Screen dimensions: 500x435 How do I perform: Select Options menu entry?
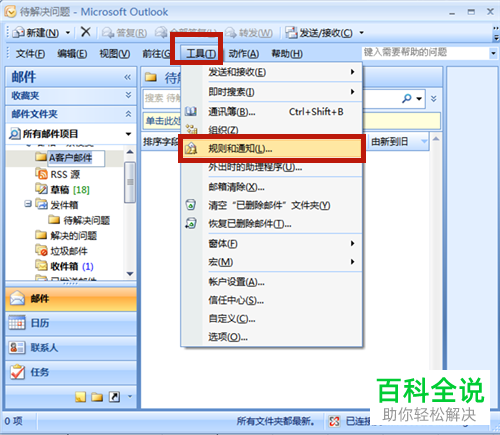[272, 337]
